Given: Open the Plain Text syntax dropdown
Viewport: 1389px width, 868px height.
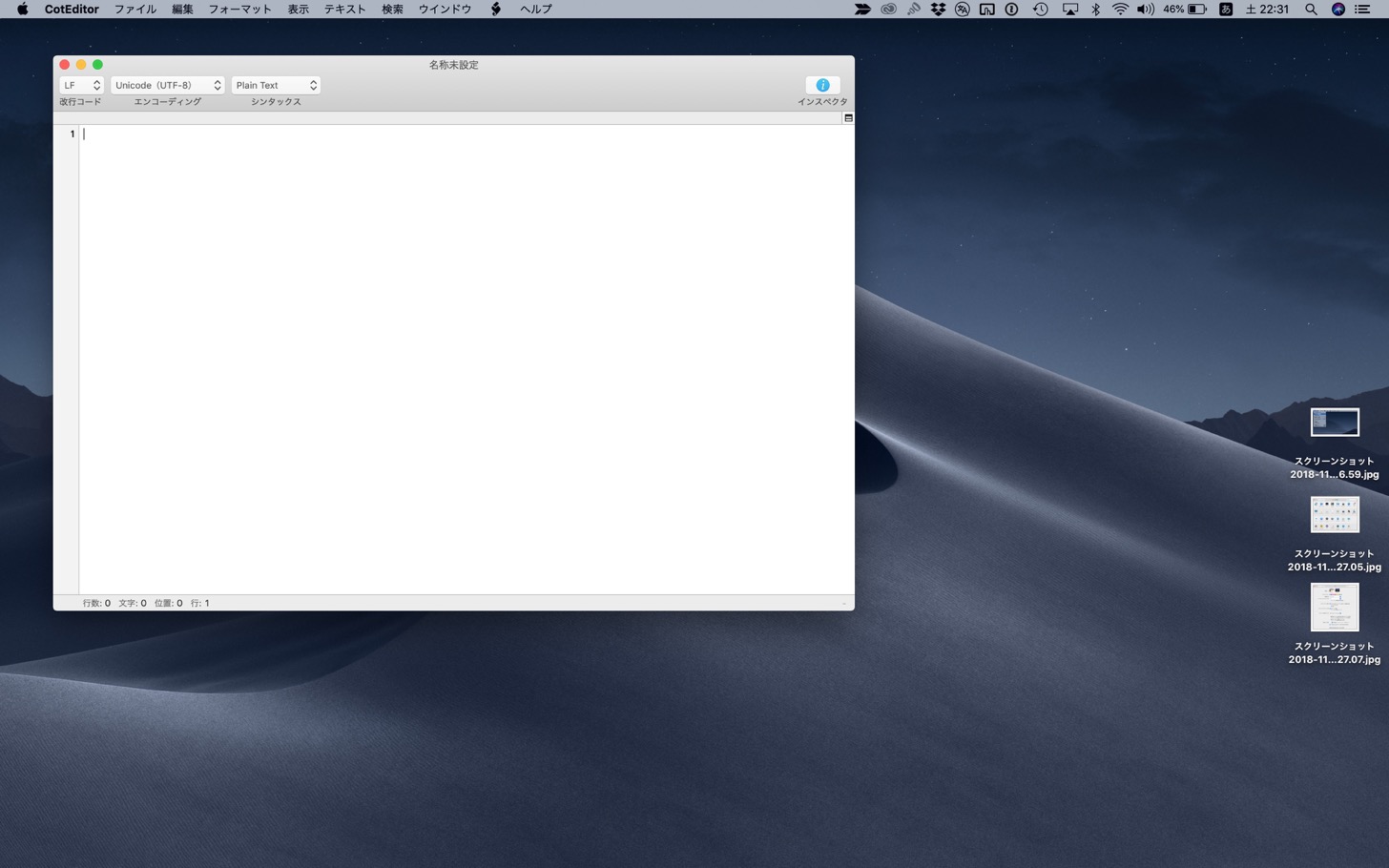Looking at the screenshot, I should pyautogui.click(x=276, y=85).
